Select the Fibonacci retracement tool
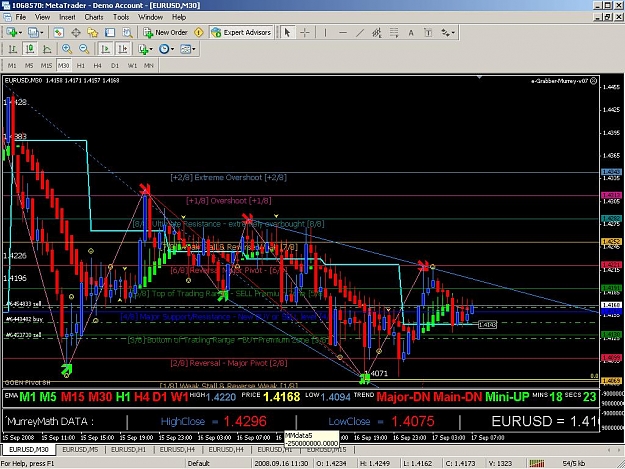 pos(394,33)
